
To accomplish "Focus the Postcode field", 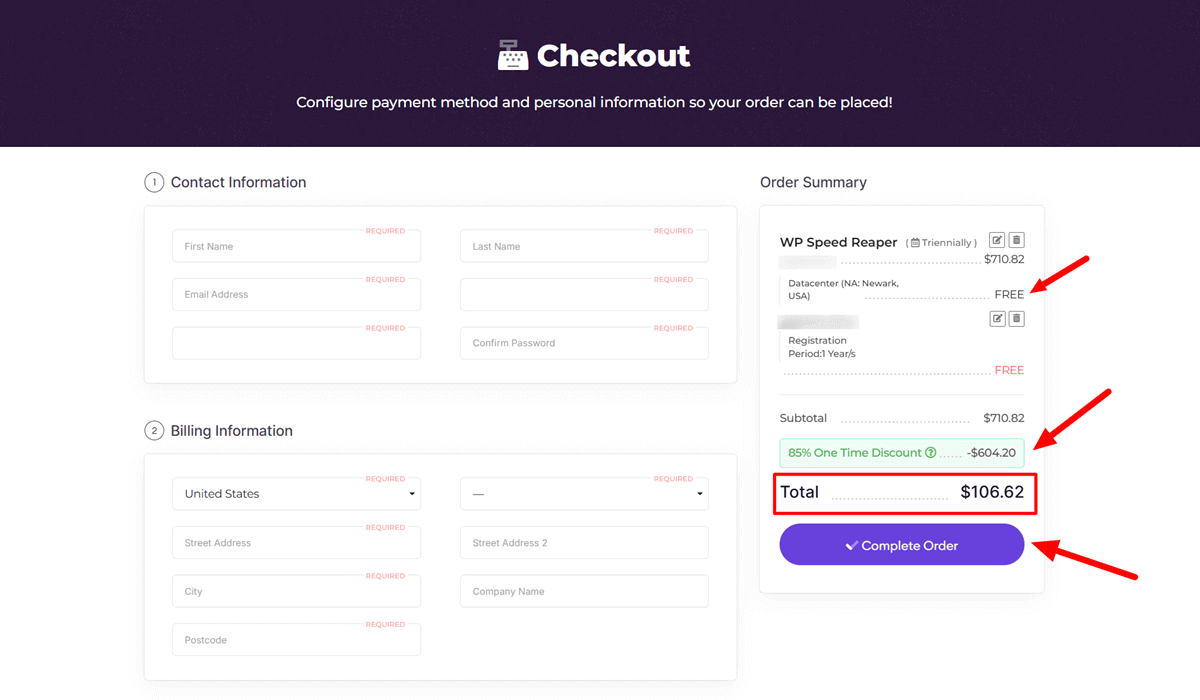I will point(296,640).
